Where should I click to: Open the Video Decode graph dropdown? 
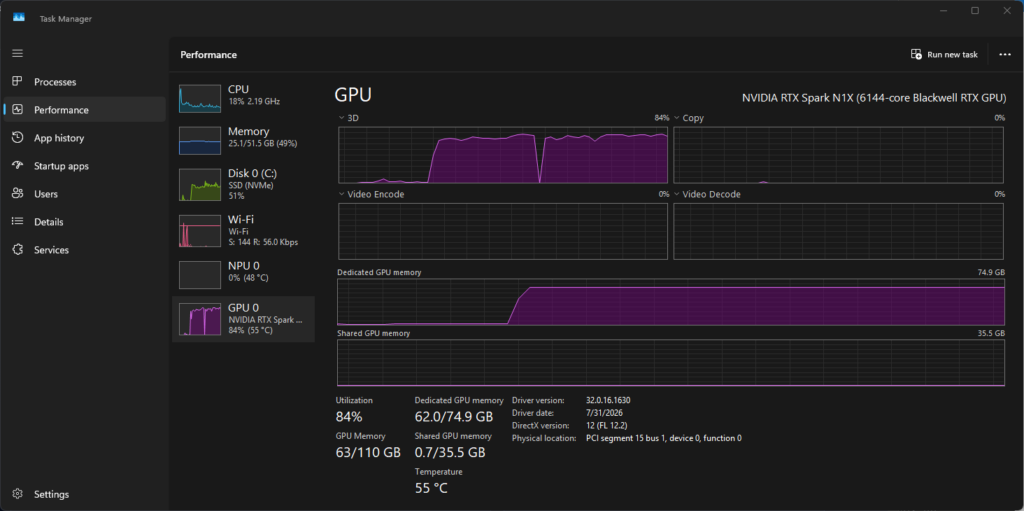[x=677, y=194]
